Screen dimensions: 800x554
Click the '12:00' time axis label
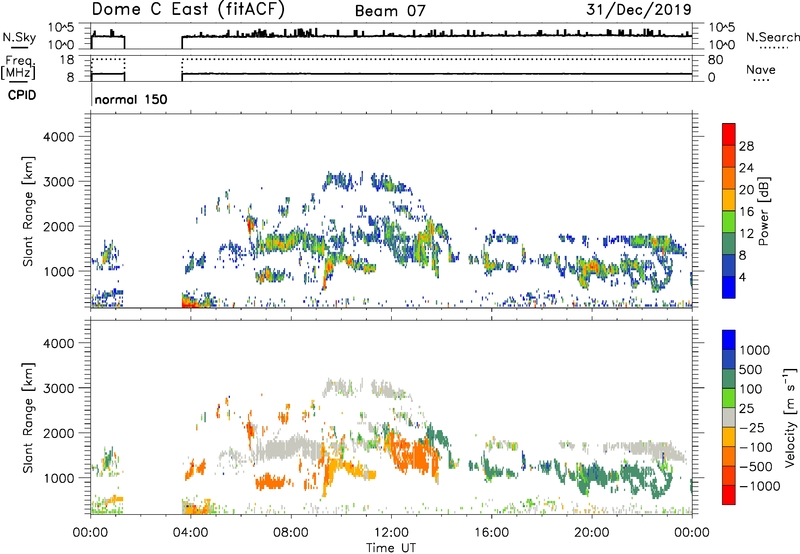[x=391, y=533]
